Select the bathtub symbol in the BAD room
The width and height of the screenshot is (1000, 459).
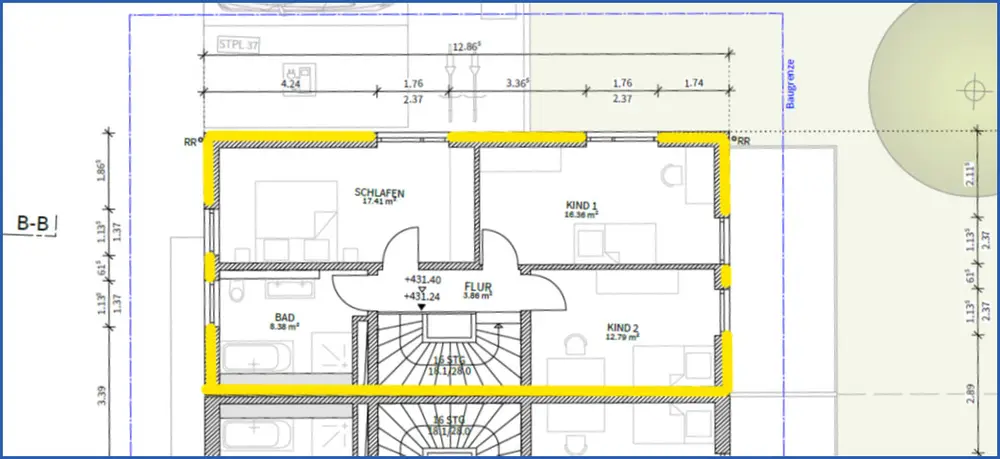[256, 356]
